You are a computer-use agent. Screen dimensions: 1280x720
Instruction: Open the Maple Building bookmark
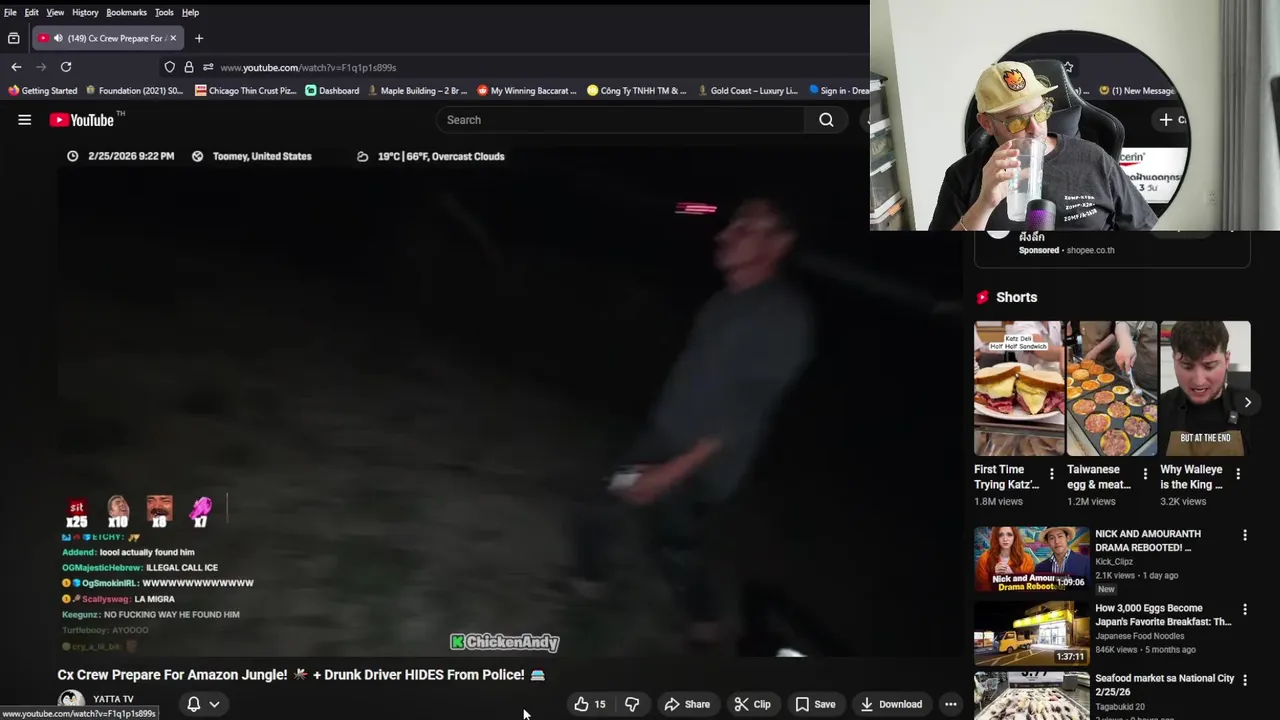[416, 91]
